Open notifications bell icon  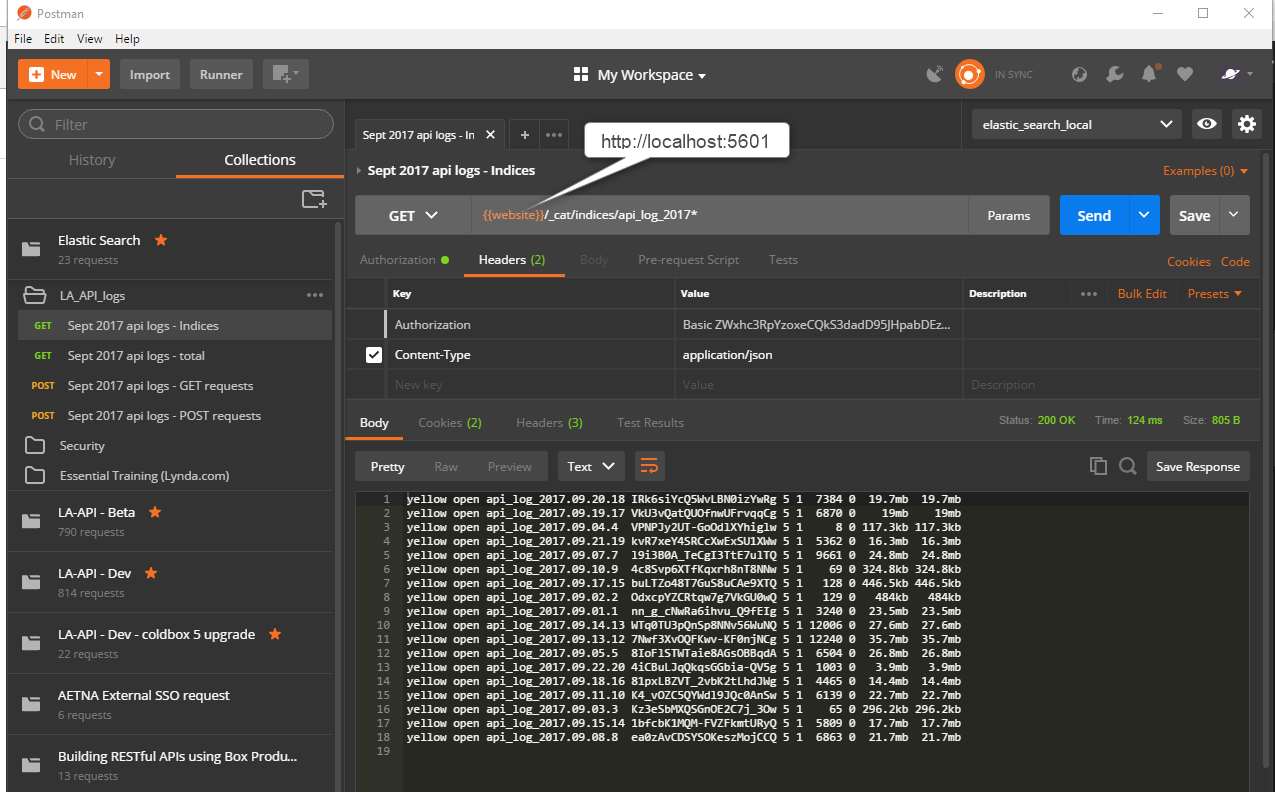[1150, 74]
